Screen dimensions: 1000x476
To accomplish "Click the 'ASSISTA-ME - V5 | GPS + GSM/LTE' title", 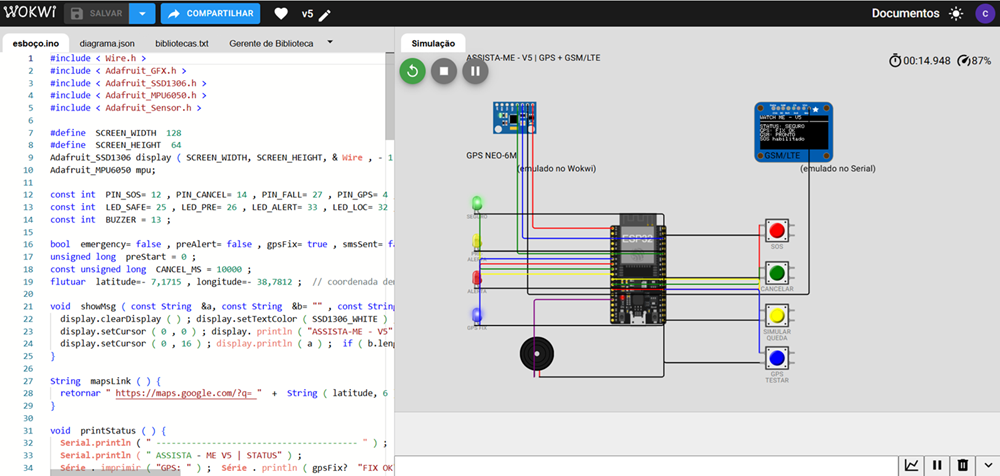I will [533, 57].
